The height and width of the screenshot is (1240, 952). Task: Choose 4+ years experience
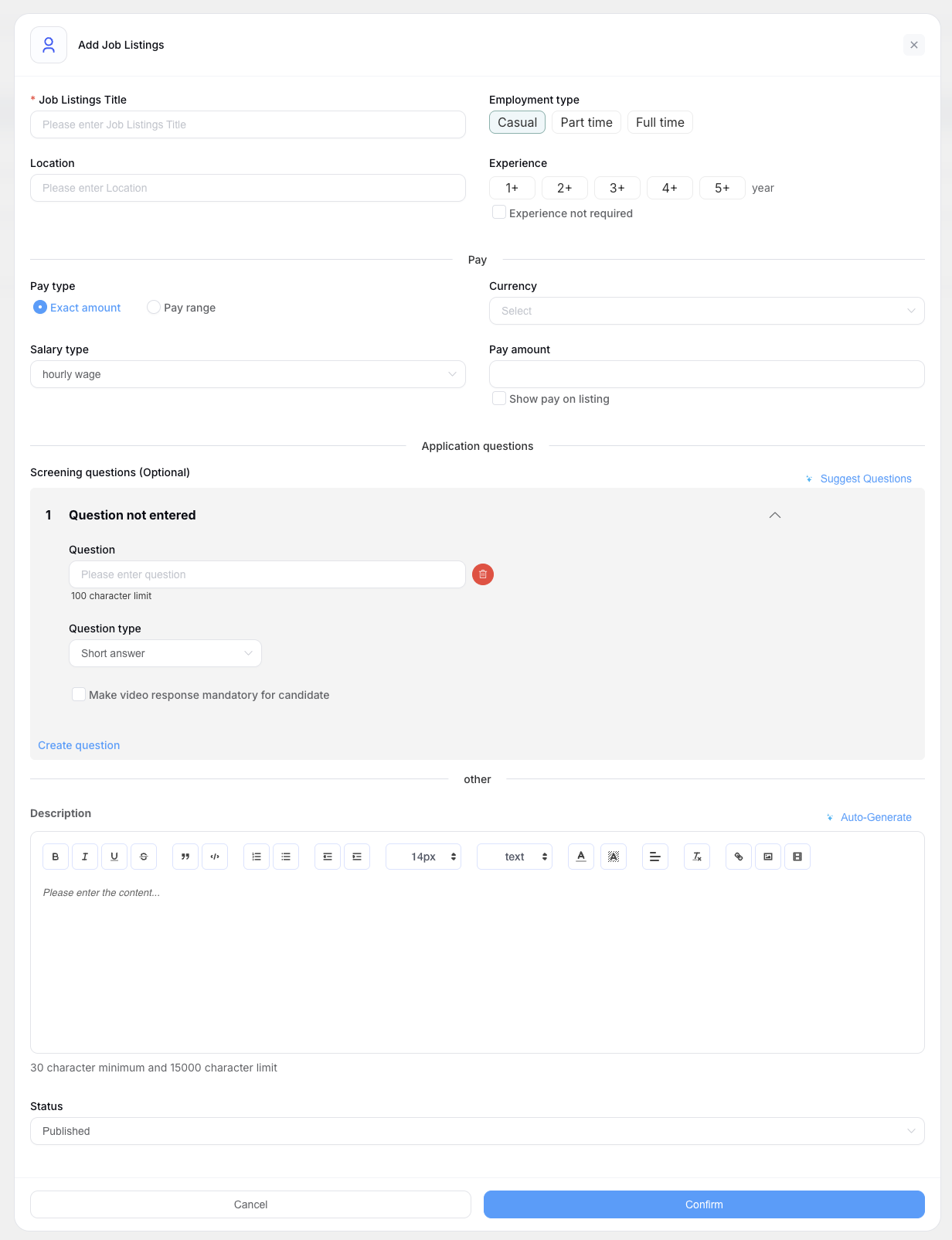[670, 188]
